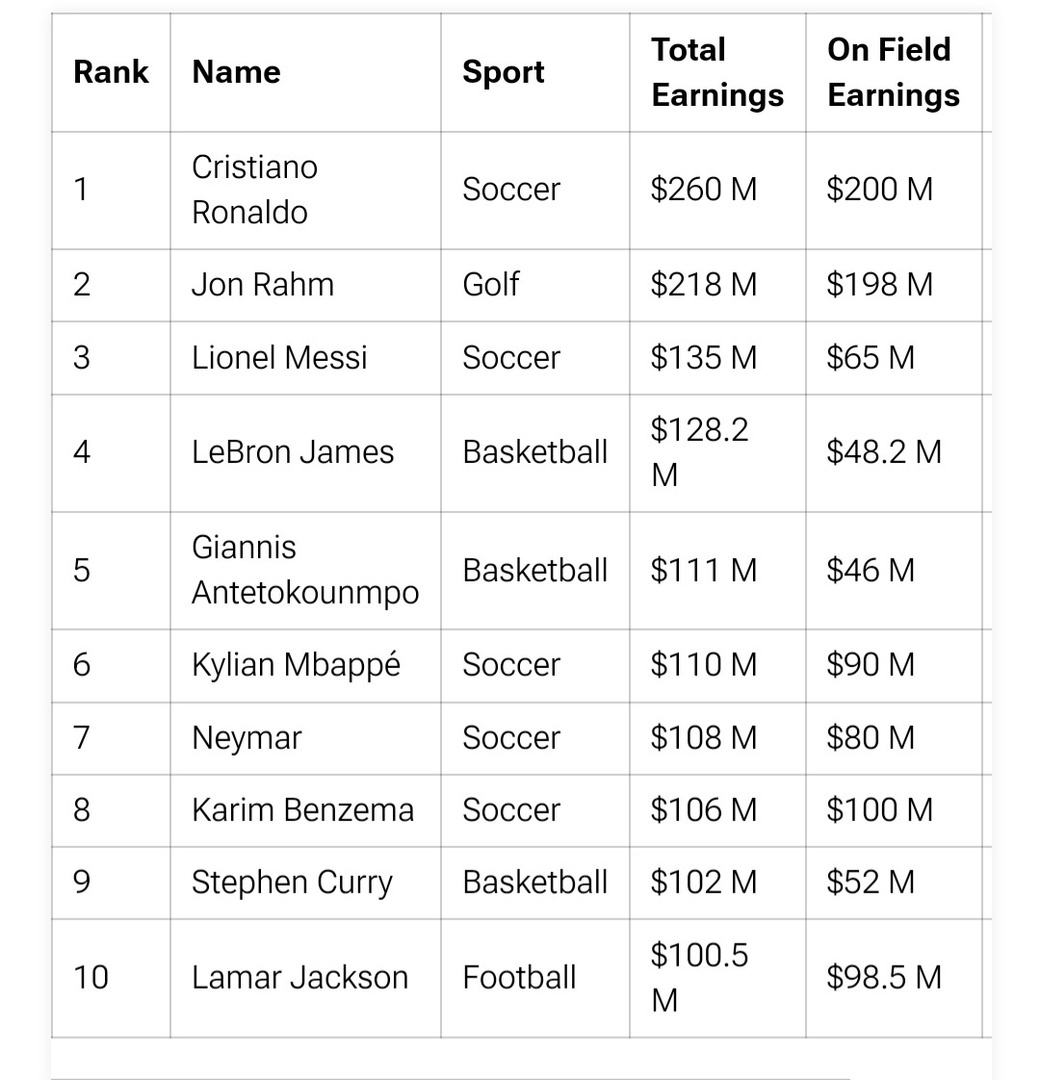This screenshot has height=1080, width=1040.
Task: Select the Football sport cell
Action: click(x=519, y=977)
